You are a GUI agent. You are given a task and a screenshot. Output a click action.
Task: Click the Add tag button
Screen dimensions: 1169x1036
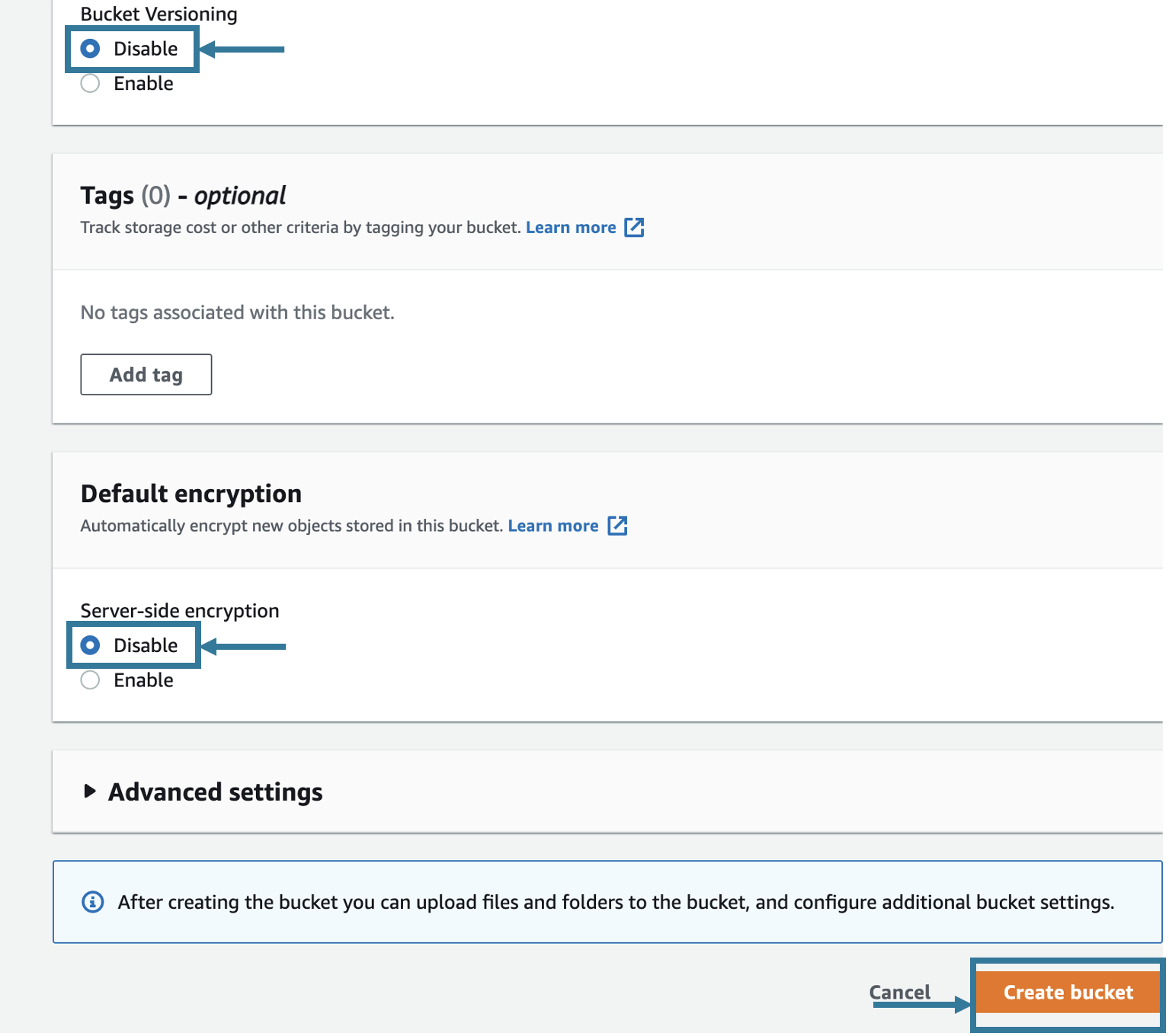coord(146,374)
